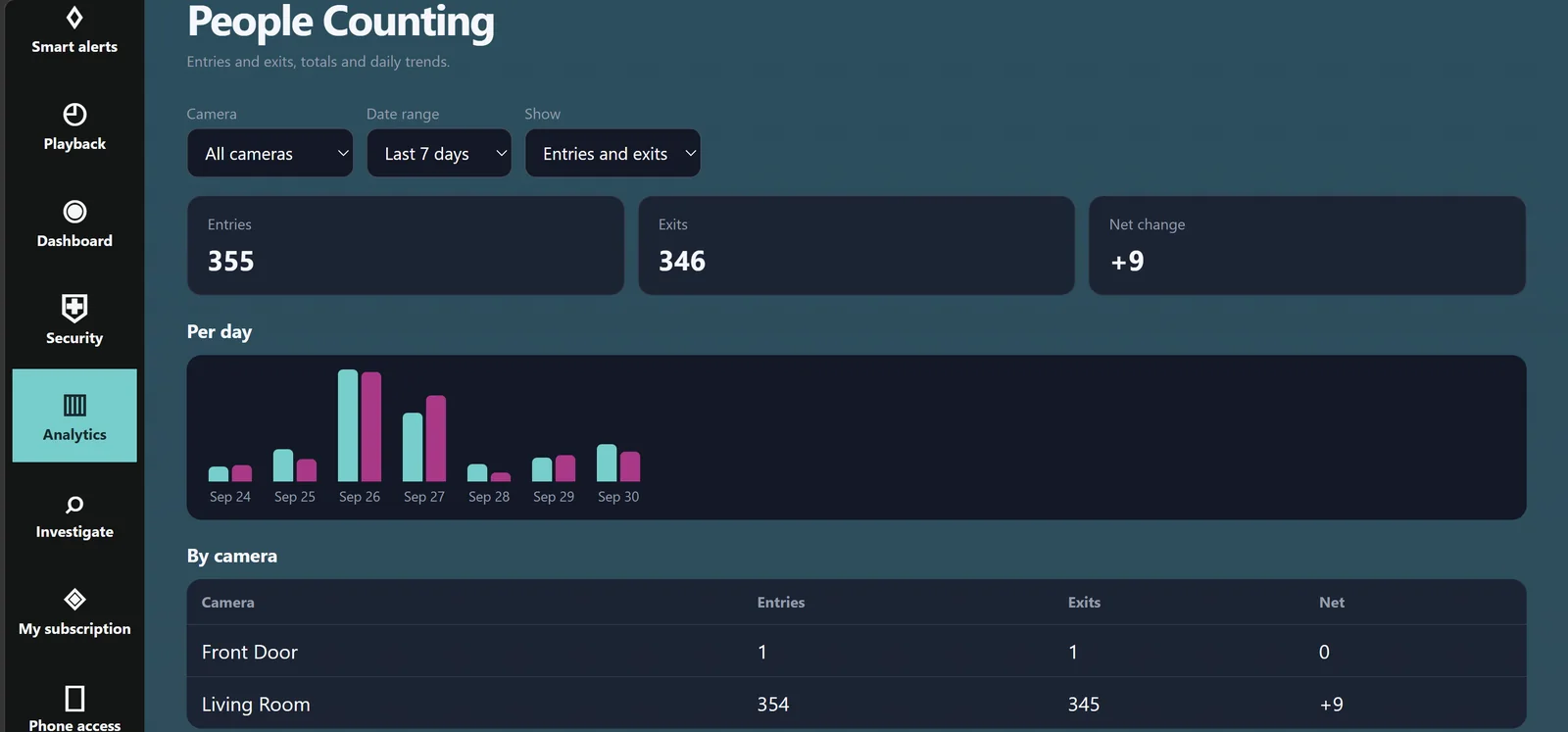The image size is (1568, 732).
Task: Click the Exits column header in table
Action: pos(1084,603)
